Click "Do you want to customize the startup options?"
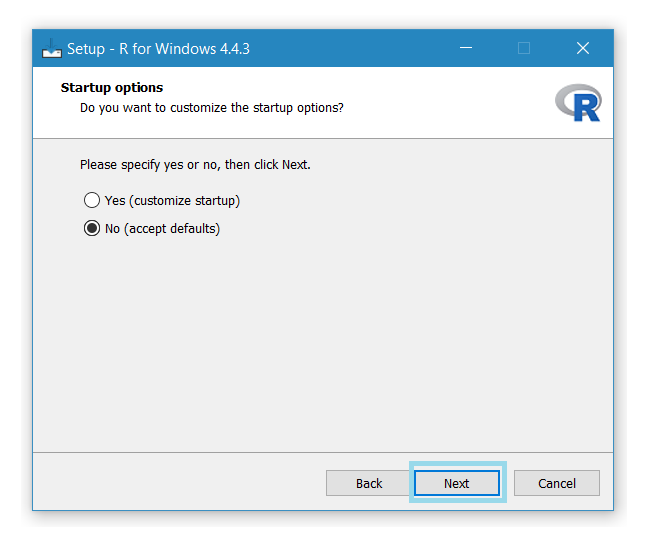The width and height of the screenshot is (650, 559). point(212,108)
